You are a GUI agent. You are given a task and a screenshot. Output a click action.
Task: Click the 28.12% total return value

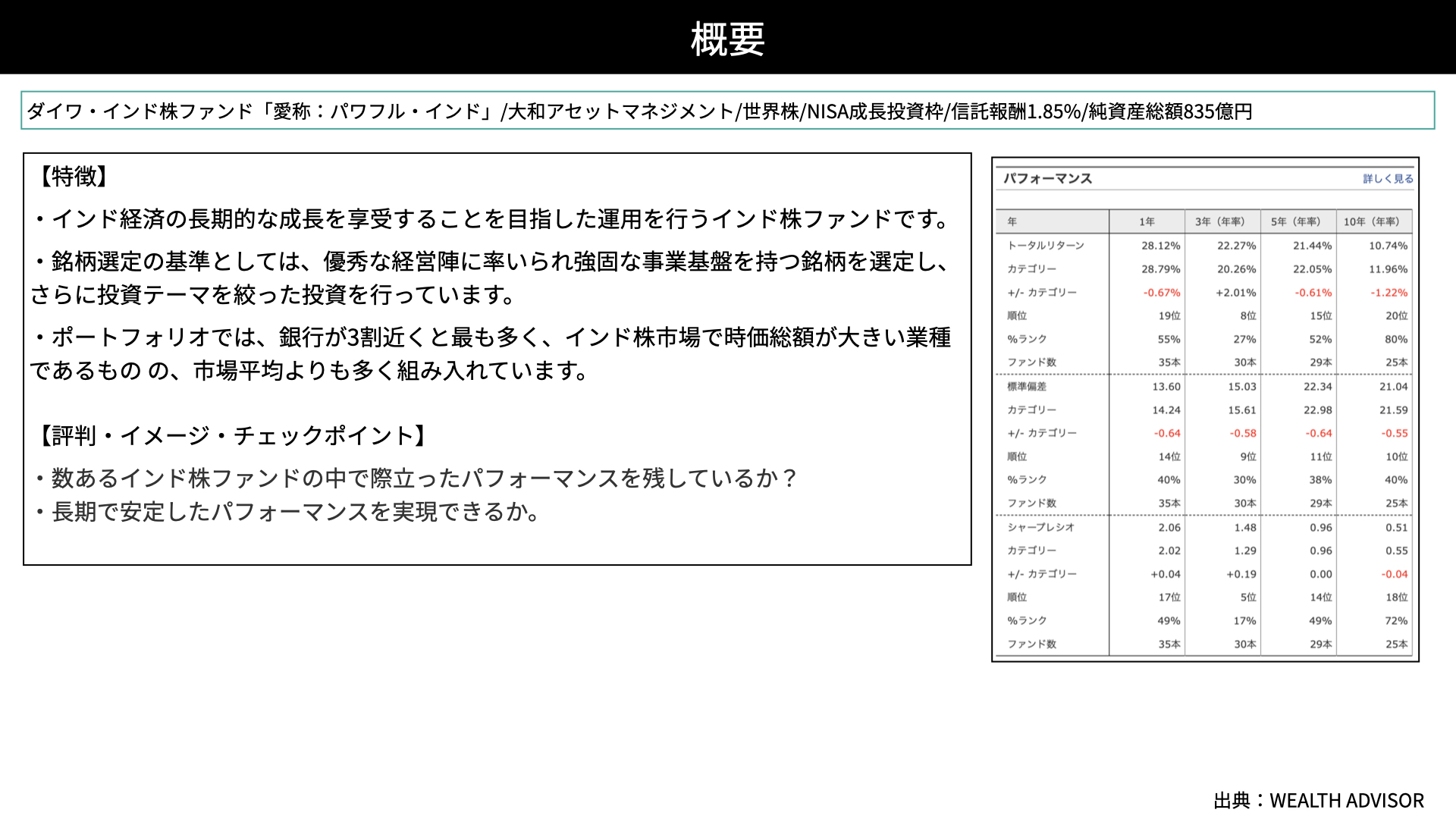tap(1161, 246)
